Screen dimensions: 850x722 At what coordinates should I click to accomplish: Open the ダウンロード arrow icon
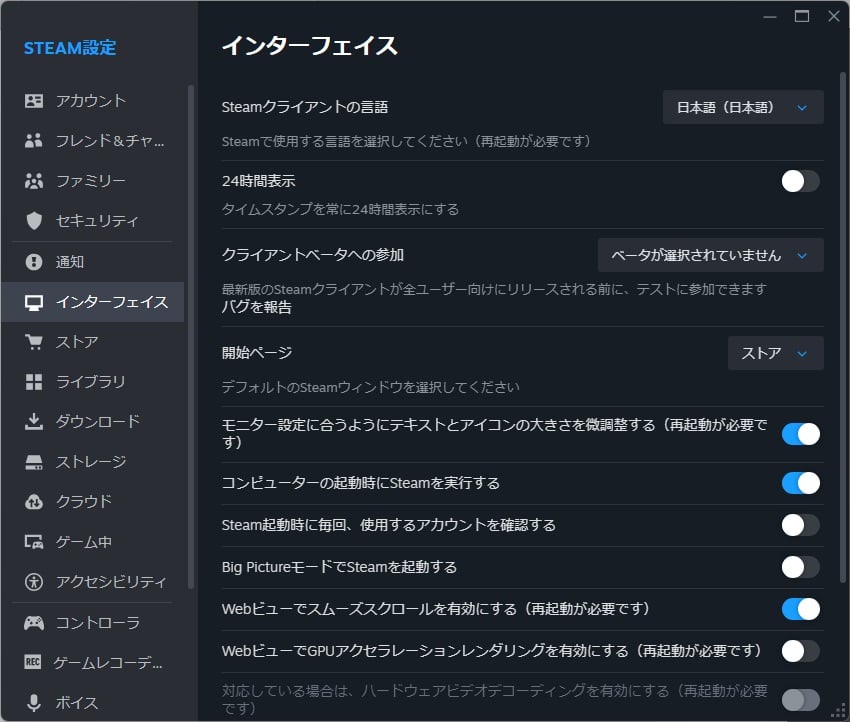tap(35, 422)
